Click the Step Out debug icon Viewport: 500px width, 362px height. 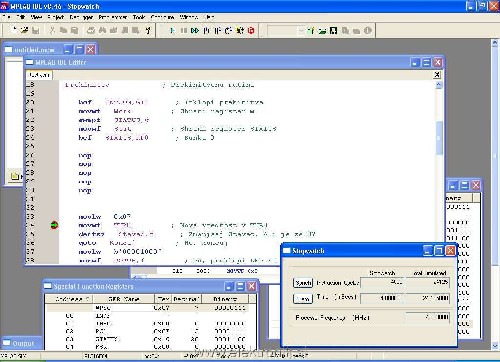pyautogui.click(x=228, y=31)
